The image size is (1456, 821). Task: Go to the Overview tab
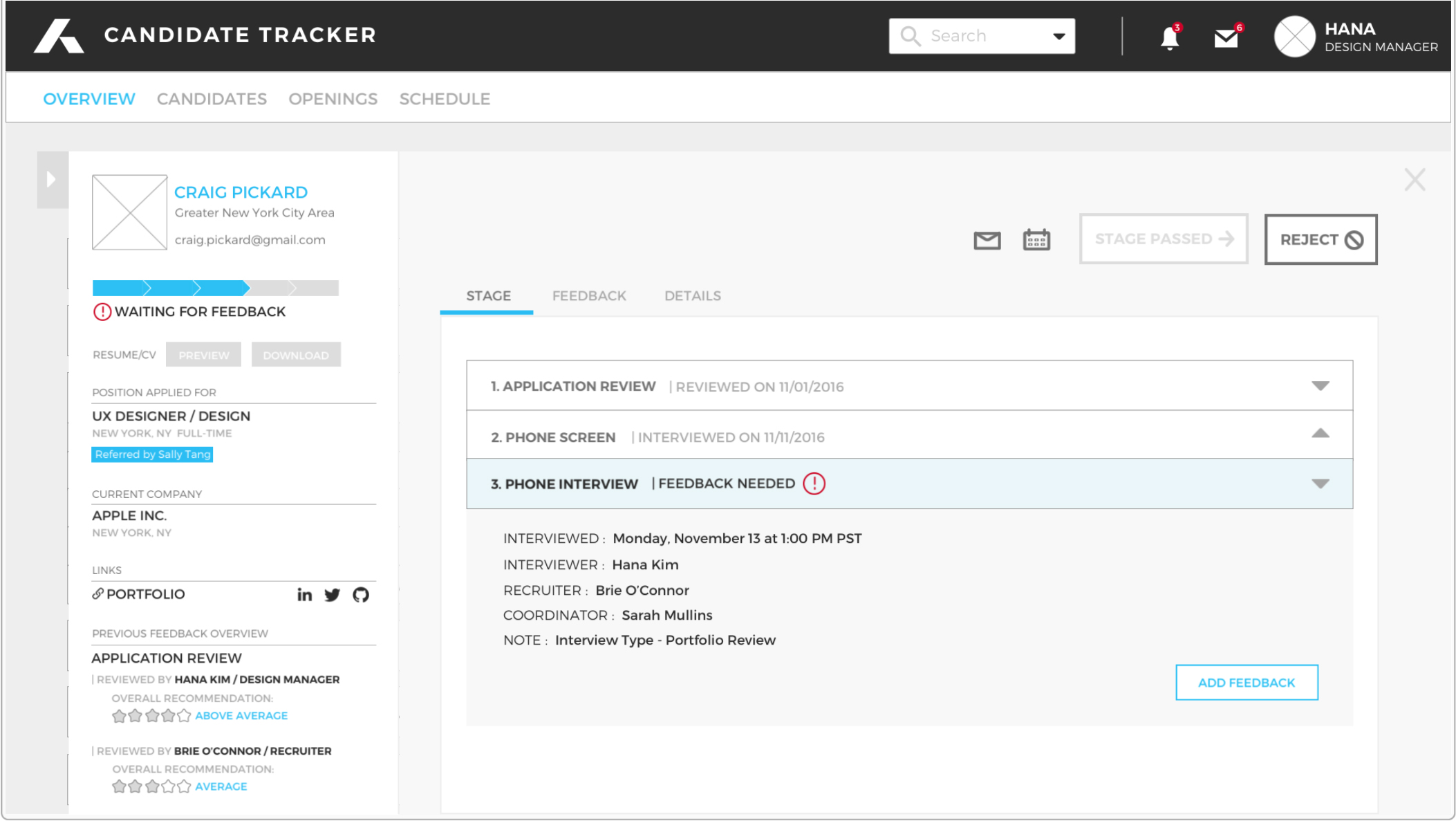click(x=89, y=99)
